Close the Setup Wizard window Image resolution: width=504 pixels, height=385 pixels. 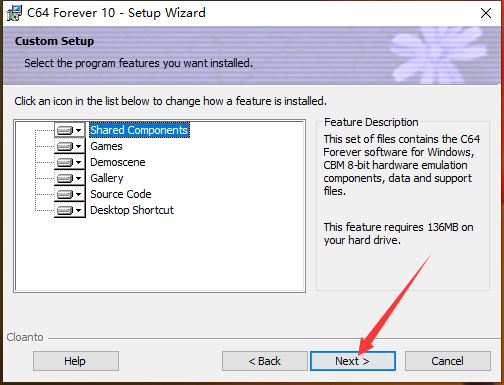point(486,13)
